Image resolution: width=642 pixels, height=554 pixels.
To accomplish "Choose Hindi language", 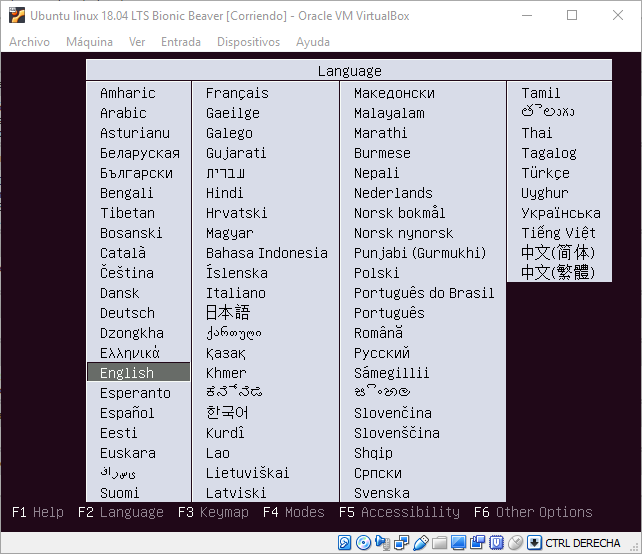I will point(224,193).
